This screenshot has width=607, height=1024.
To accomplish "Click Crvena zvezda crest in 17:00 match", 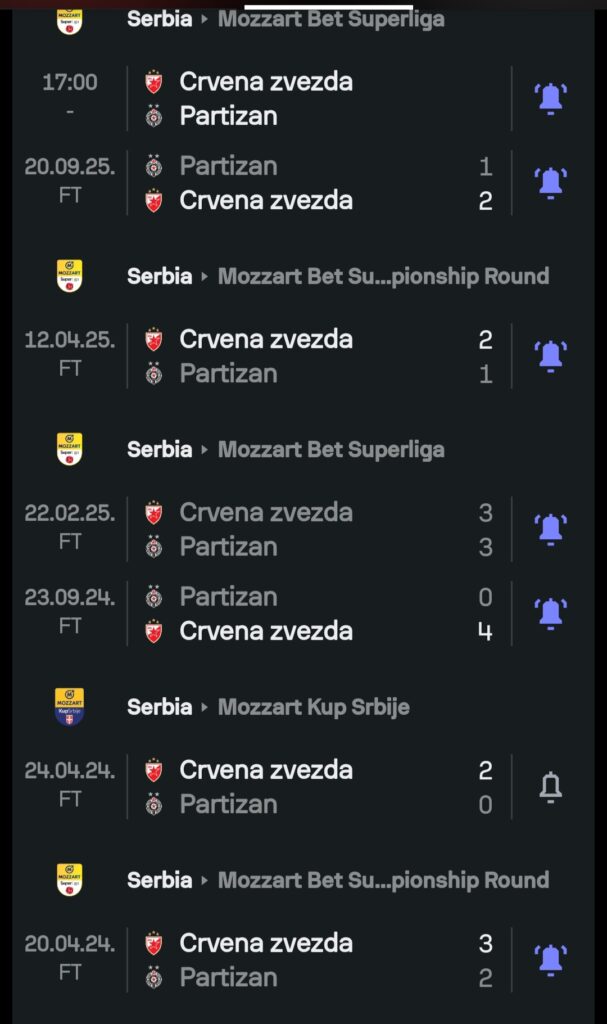I will tap(154, 82).
